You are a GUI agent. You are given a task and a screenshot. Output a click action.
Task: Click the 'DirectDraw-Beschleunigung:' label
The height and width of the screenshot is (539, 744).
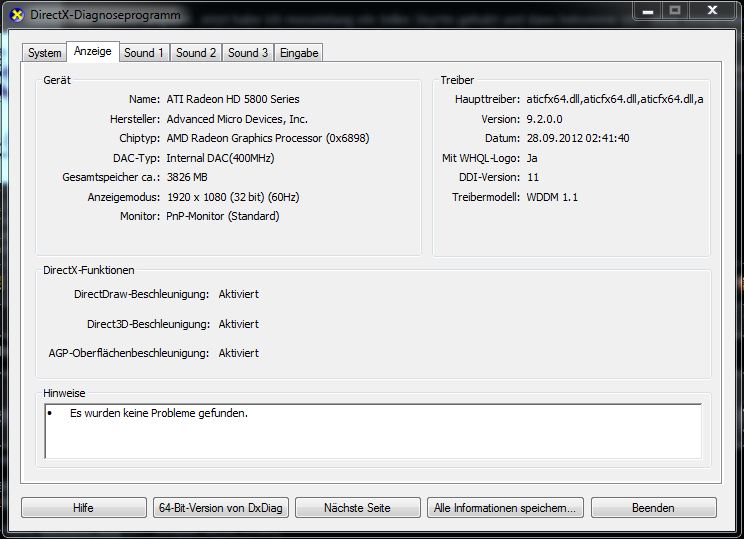[x=141, y=294]
